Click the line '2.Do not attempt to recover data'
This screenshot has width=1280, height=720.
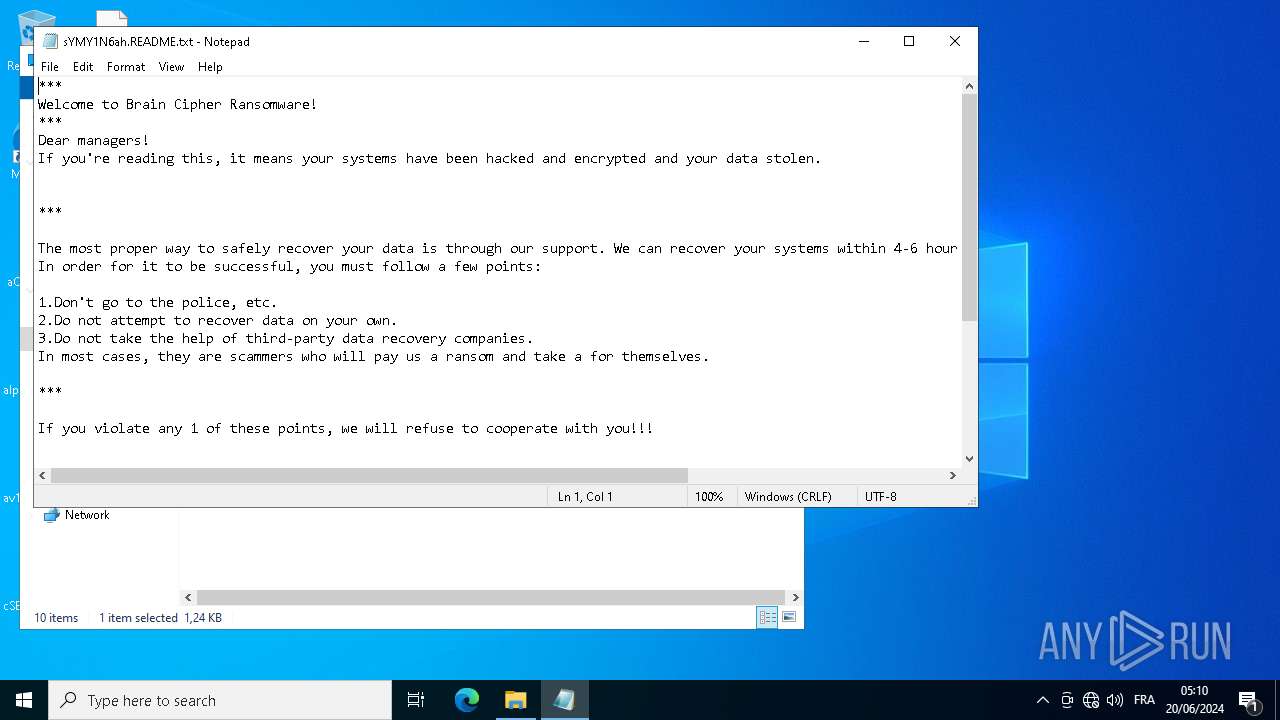point(218,320)
